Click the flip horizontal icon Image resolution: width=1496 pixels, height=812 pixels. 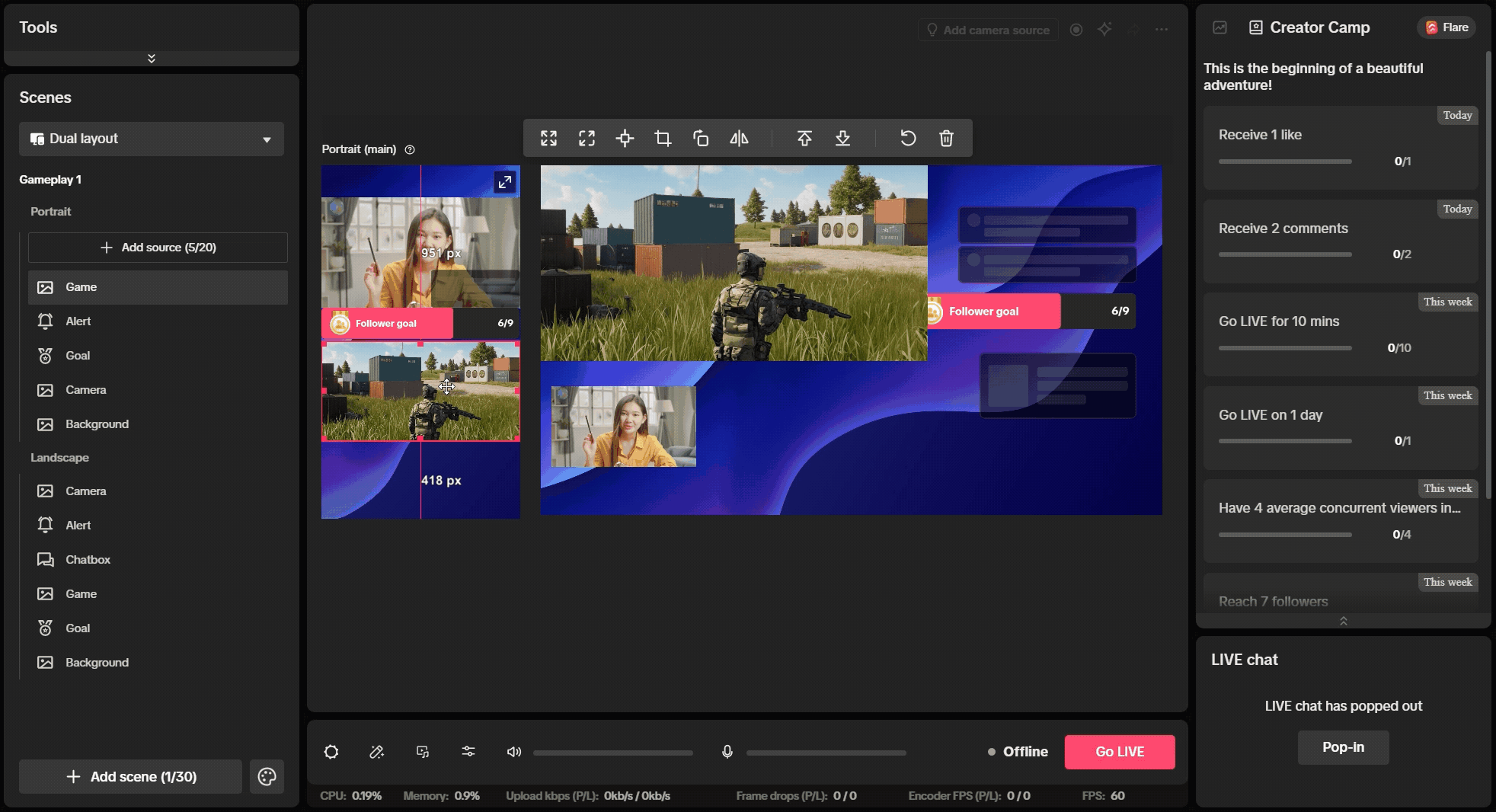[x=739, y=138]
